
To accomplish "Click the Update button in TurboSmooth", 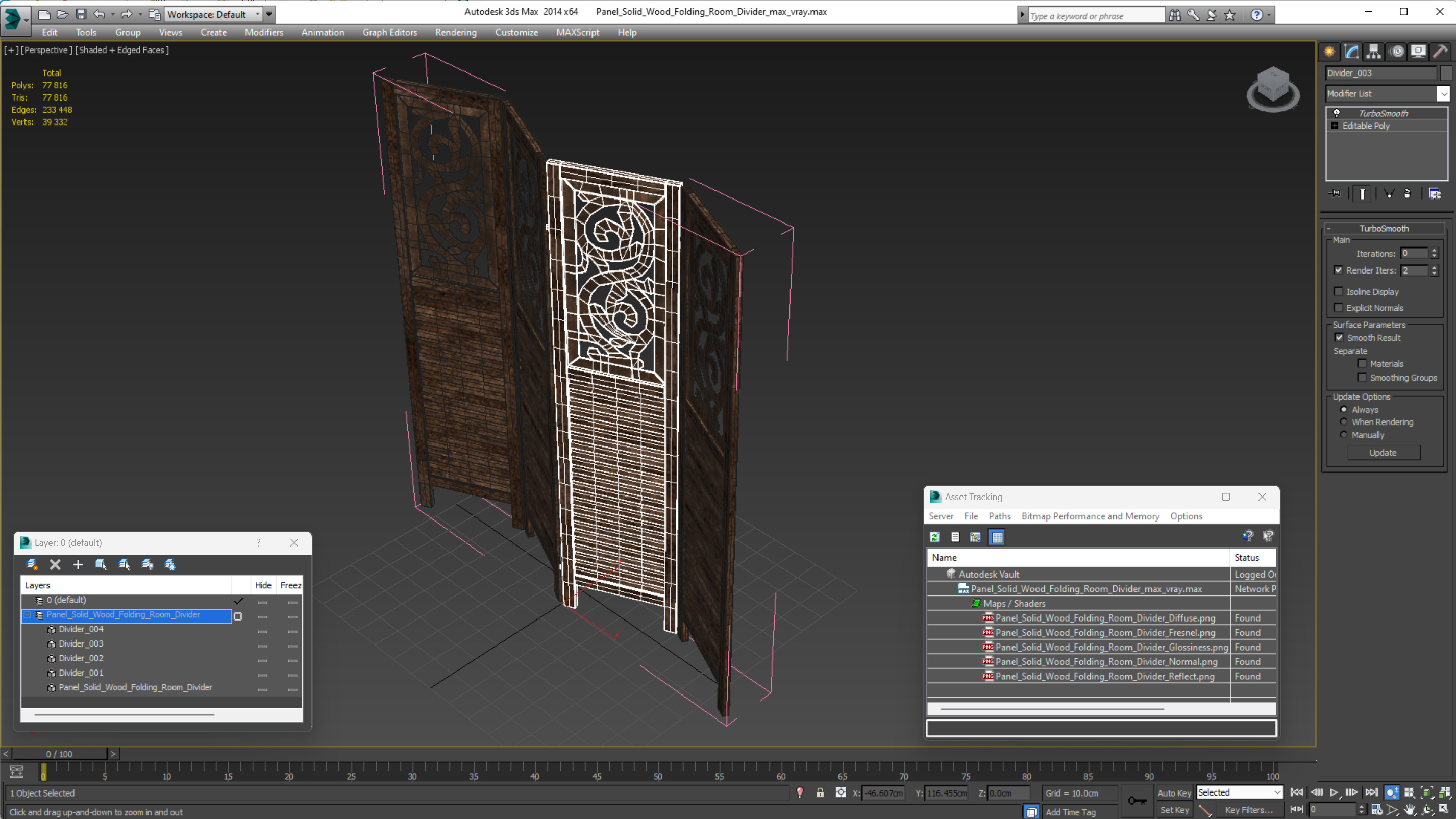I will tap(1383, 452).
